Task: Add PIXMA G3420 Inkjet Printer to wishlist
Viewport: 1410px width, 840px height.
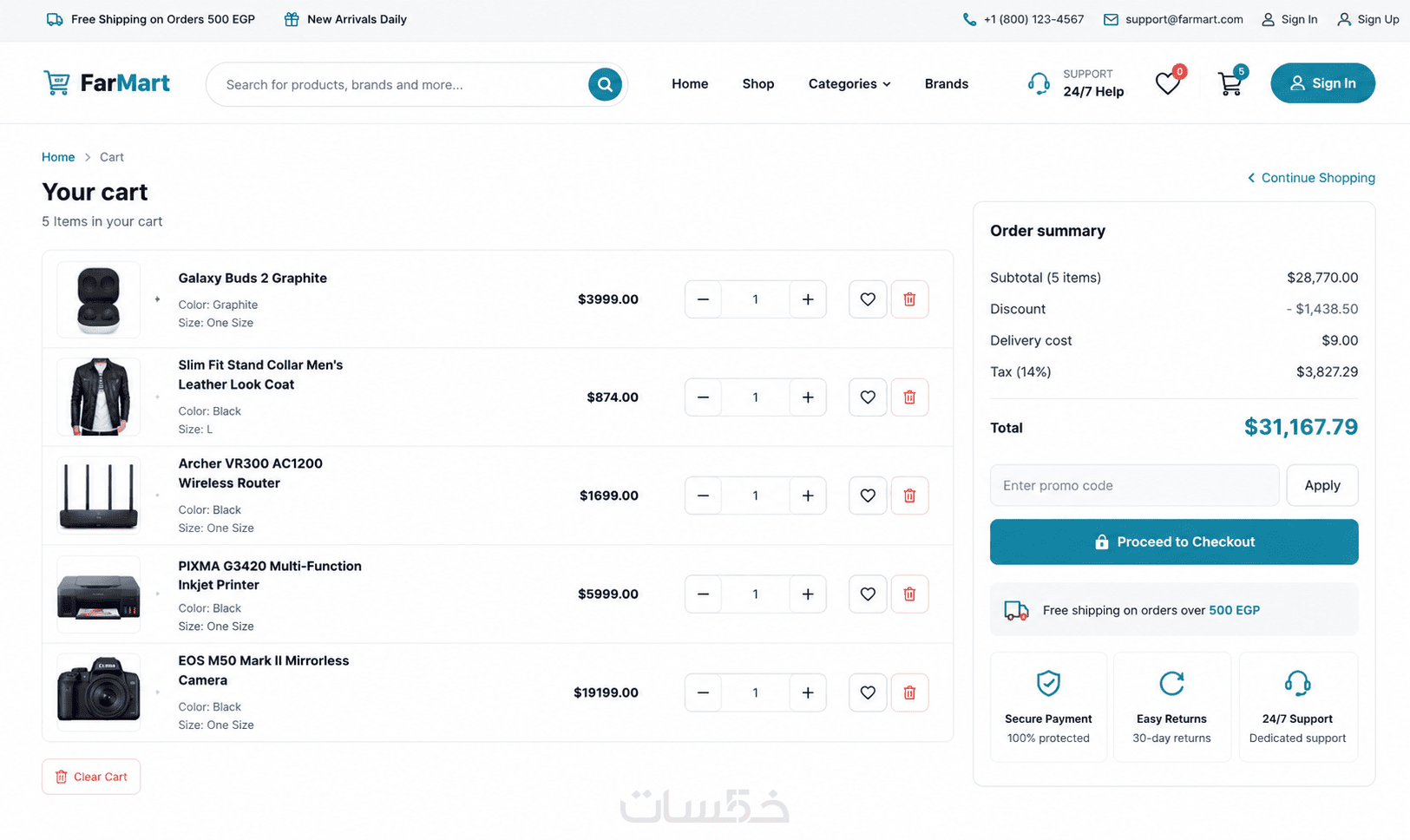Action: [868, 594]
